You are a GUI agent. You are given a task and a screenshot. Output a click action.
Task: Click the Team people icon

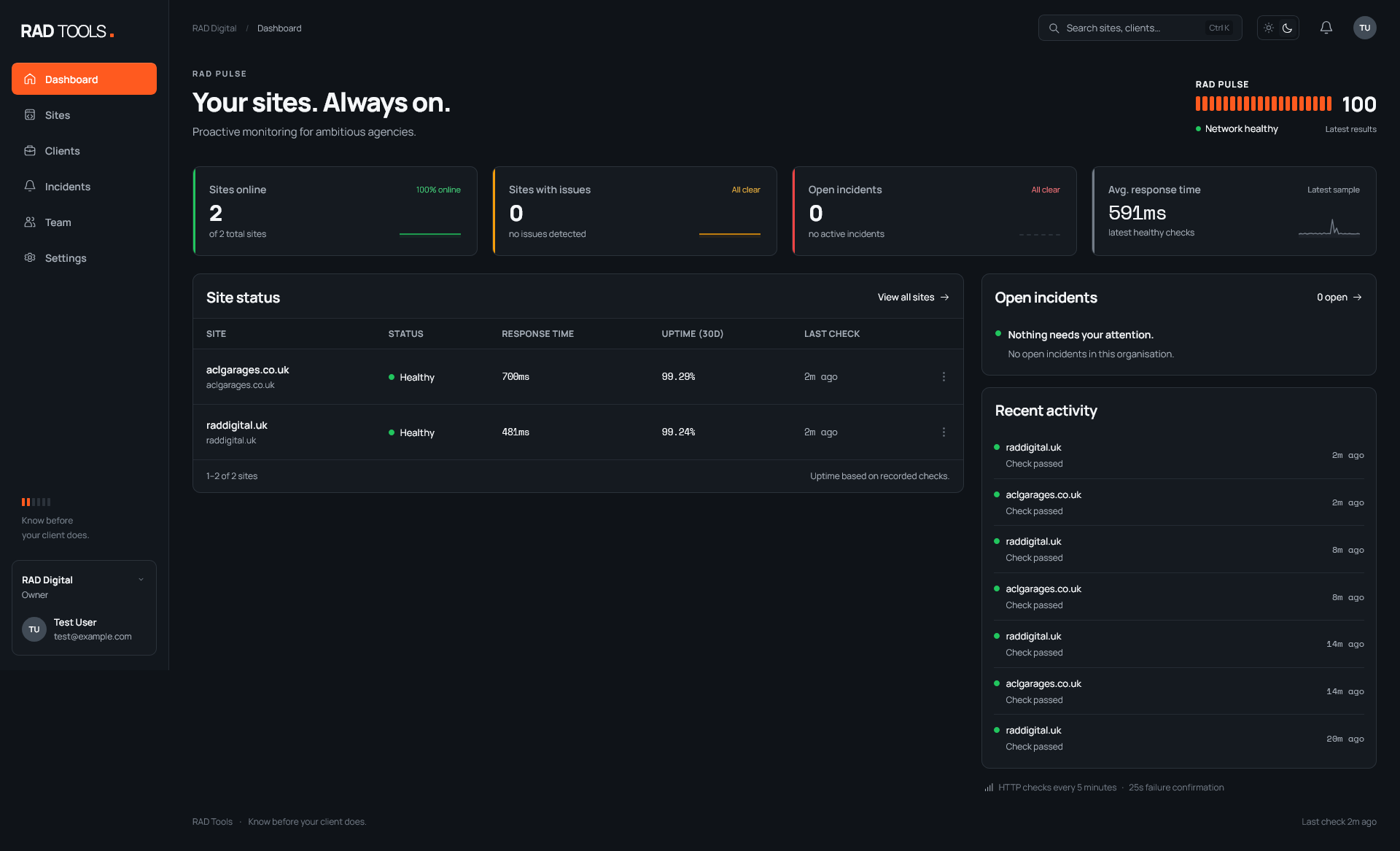point(30,222)
